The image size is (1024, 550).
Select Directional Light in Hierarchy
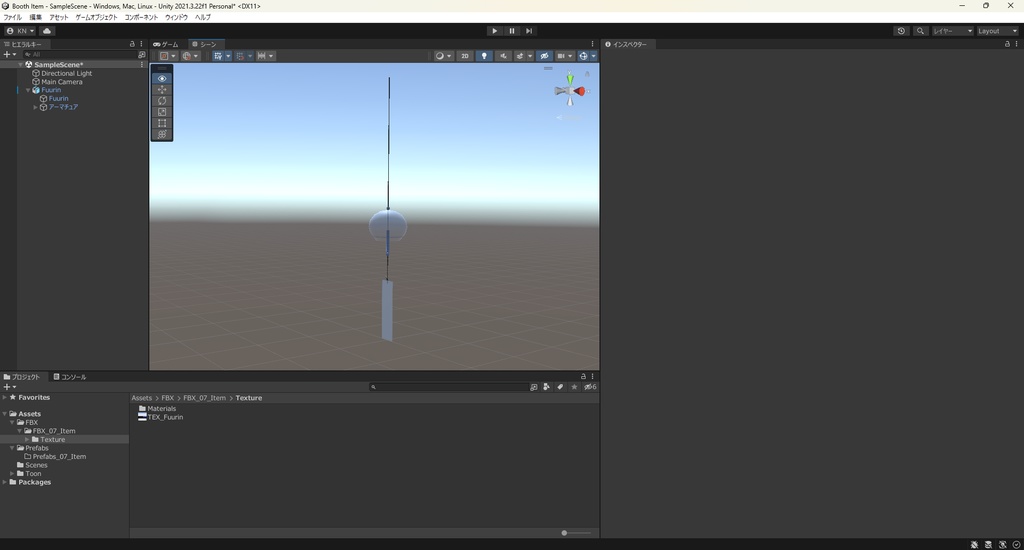click(67, 73)
